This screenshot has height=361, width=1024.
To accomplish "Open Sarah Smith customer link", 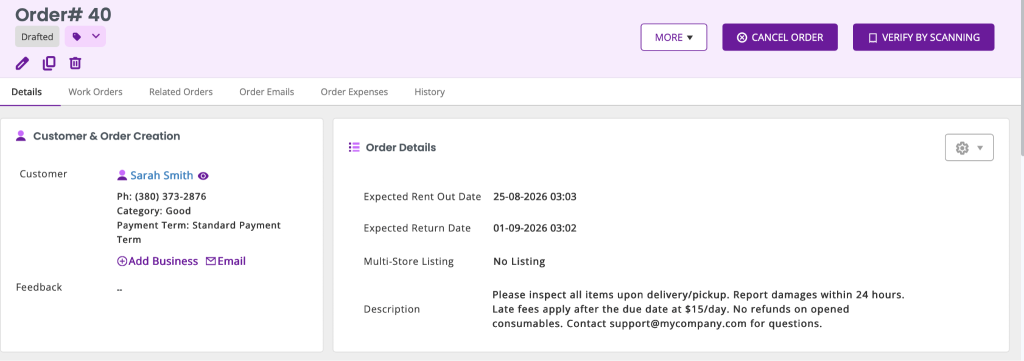I will pos(162,175).
